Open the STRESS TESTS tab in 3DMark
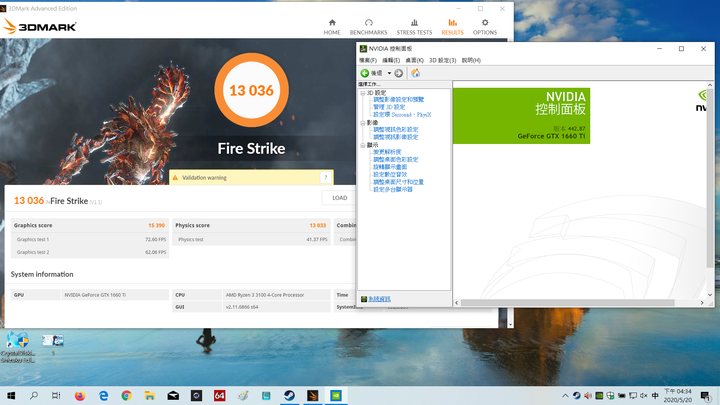 click(414, 27)
